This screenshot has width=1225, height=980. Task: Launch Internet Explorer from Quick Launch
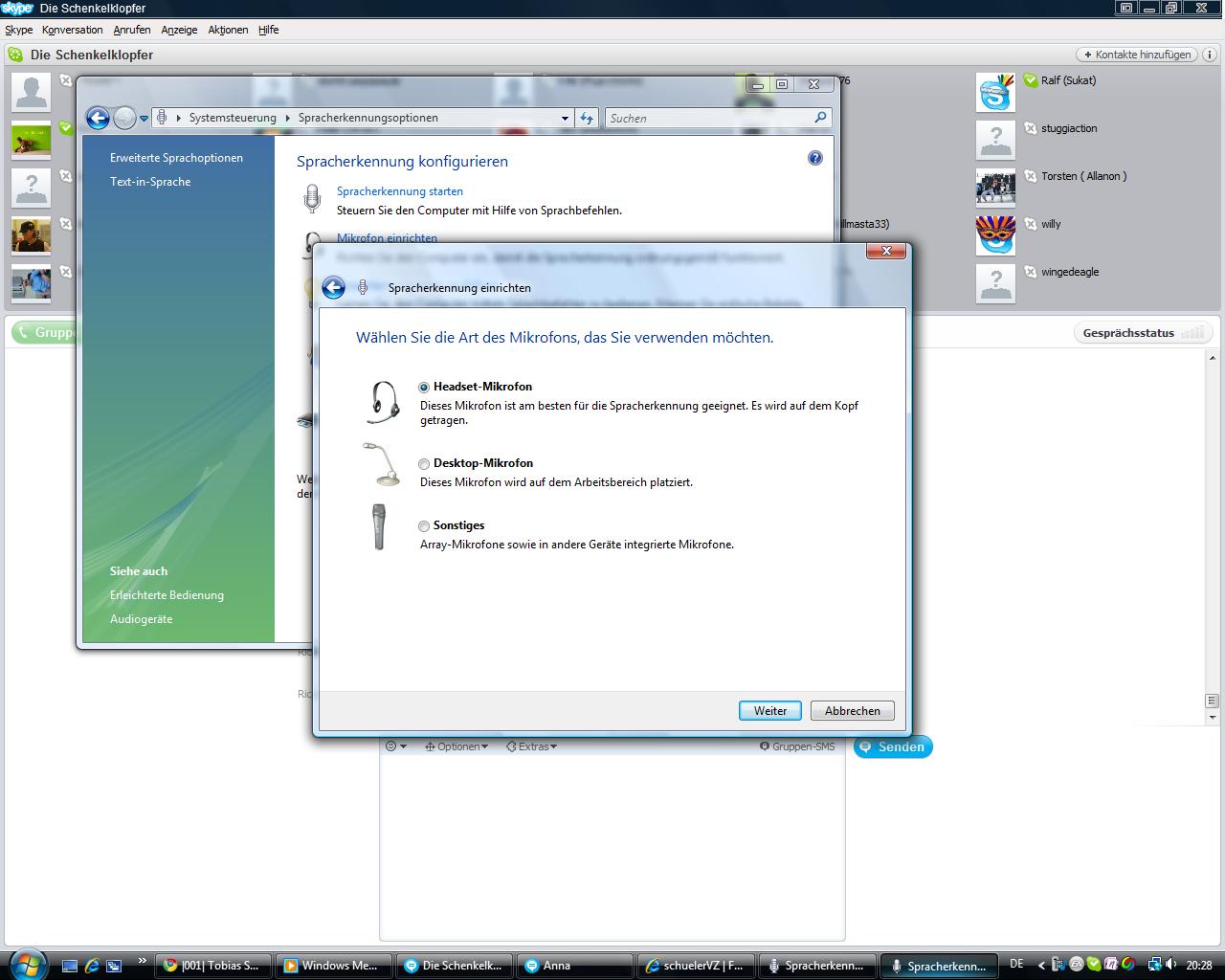(92, 966)
